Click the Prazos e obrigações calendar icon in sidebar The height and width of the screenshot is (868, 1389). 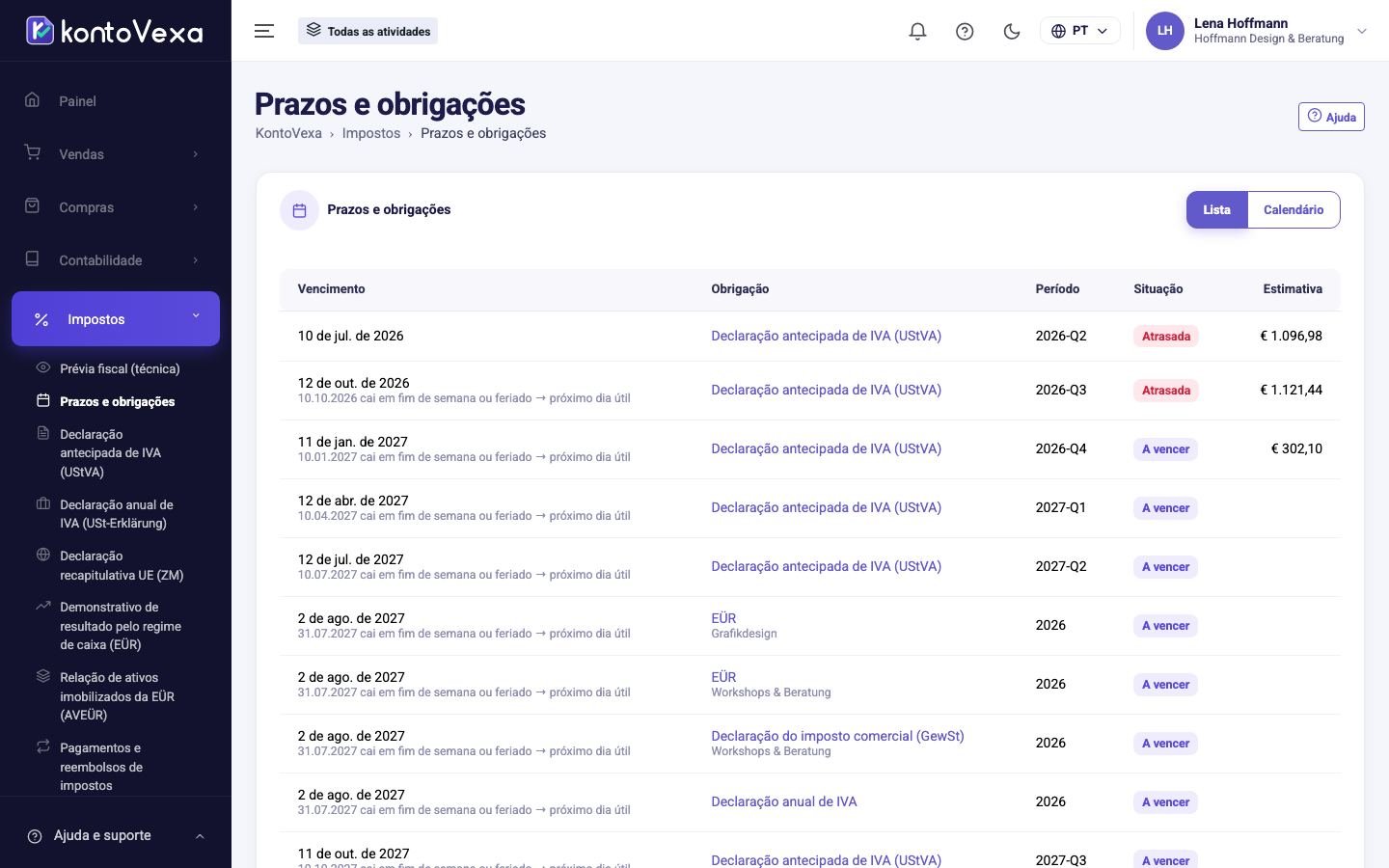(42, 400)
